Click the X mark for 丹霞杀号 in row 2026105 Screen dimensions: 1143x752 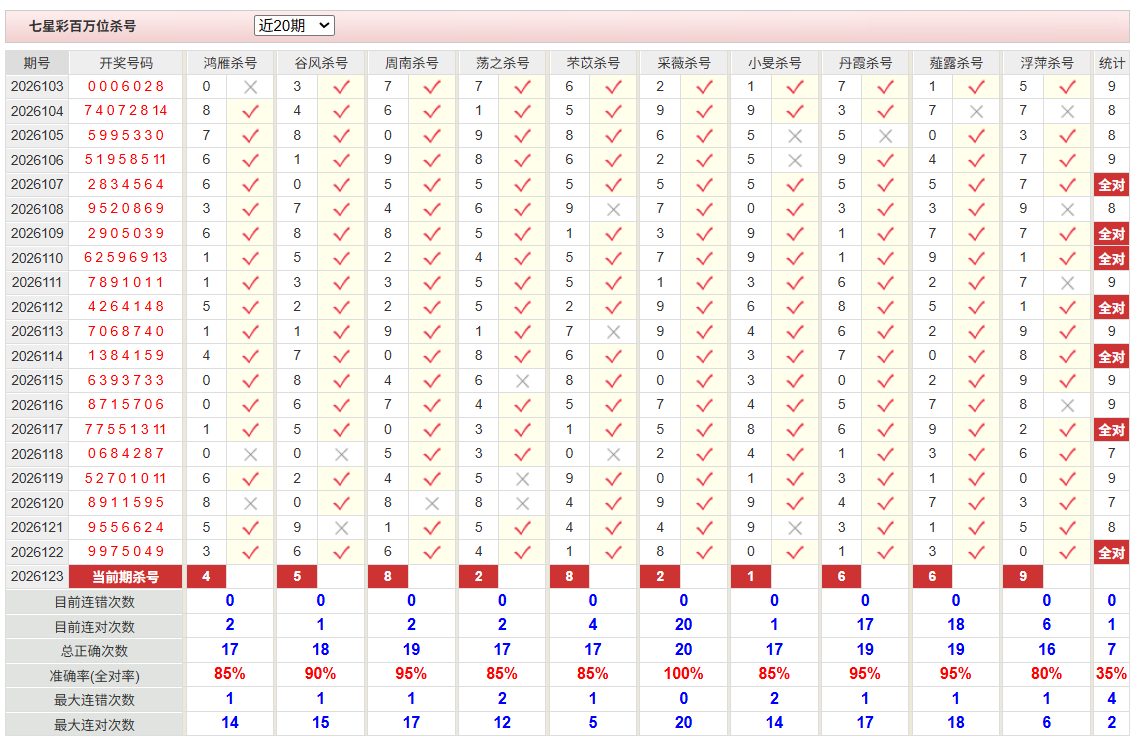pos(886,136)
